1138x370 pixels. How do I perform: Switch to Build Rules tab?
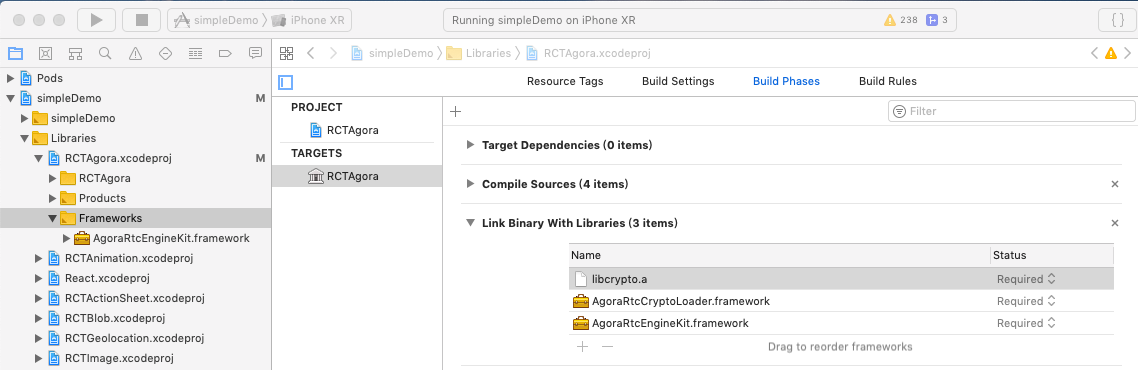888,81
